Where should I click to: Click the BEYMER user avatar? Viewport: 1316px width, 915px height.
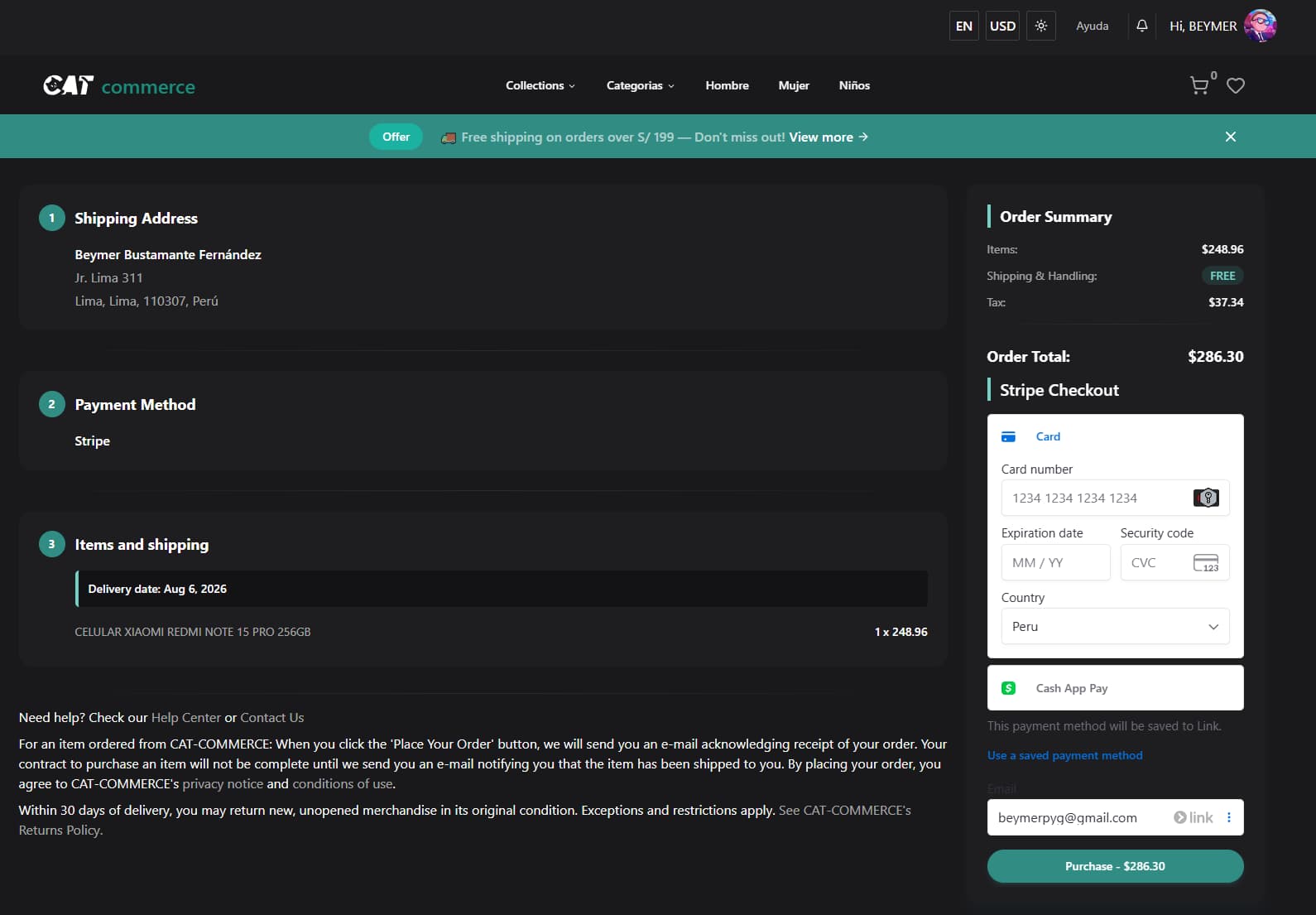coord(1261,26)
